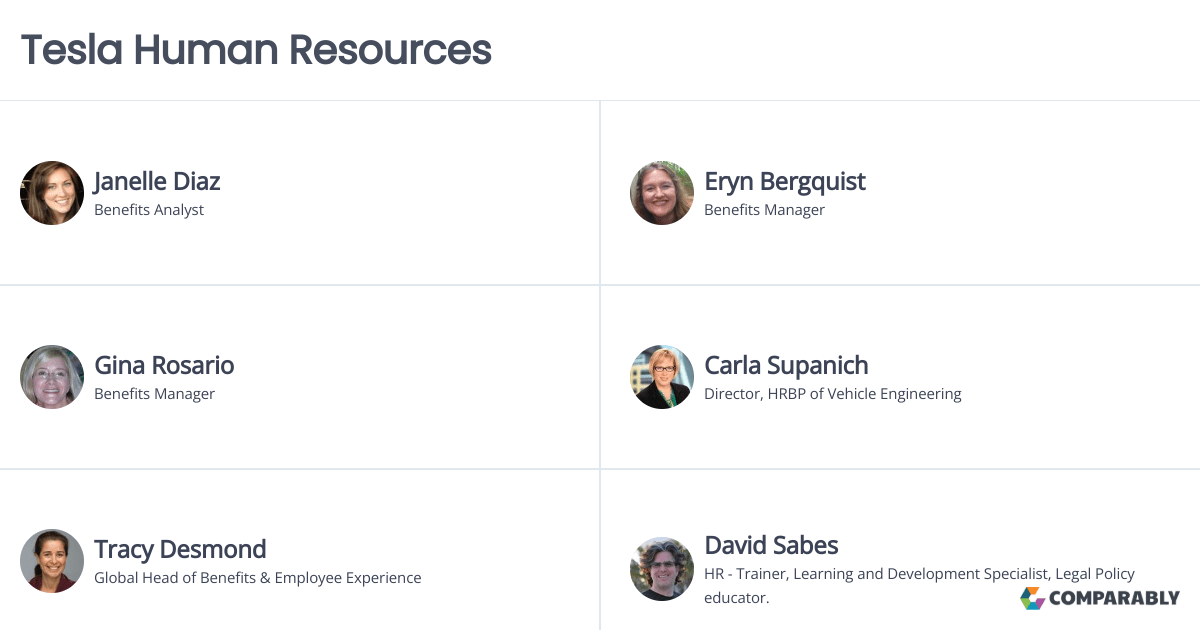Click Carla Supanich's avatar image
The image size is (1200, 630).
pos(662,377)
